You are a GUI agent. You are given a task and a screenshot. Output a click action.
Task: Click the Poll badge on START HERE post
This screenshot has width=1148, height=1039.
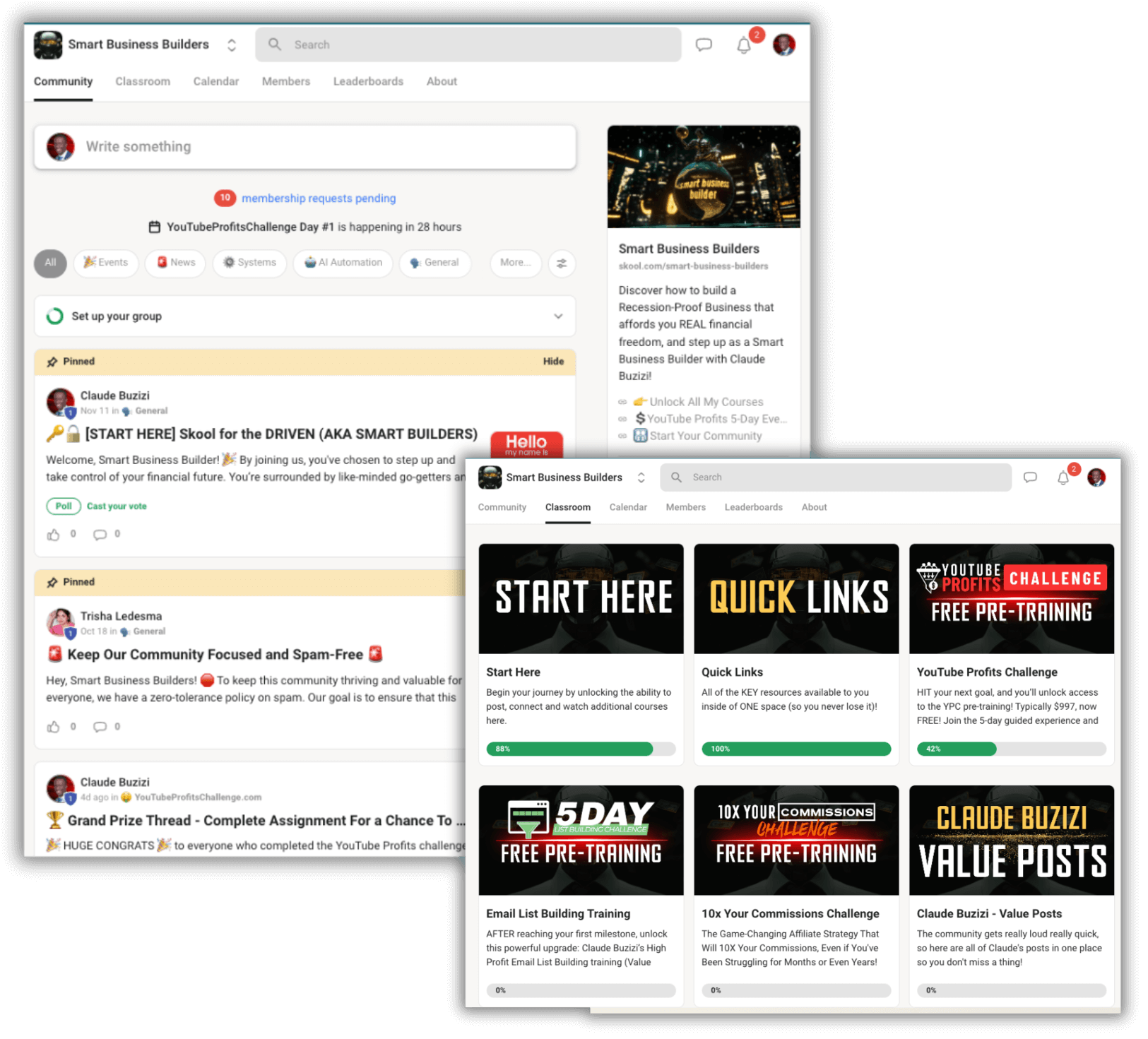point(64,506)
